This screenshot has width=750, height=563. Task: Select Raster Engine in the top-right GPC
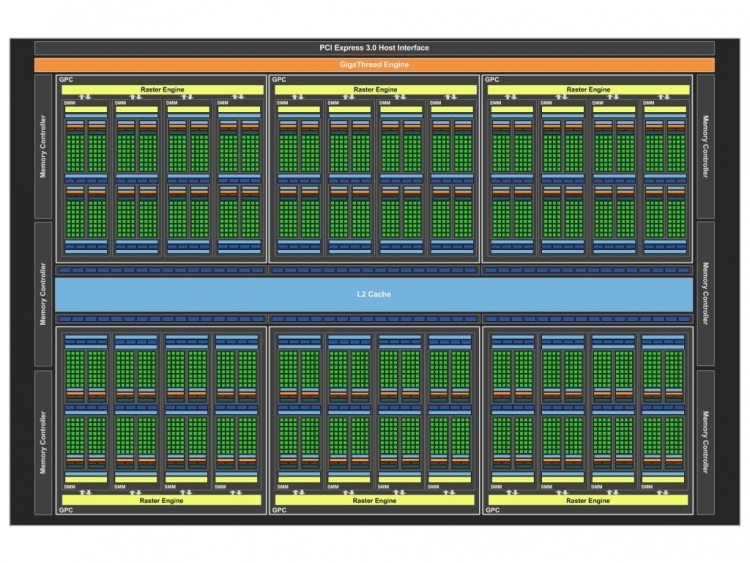pos(588,89)
